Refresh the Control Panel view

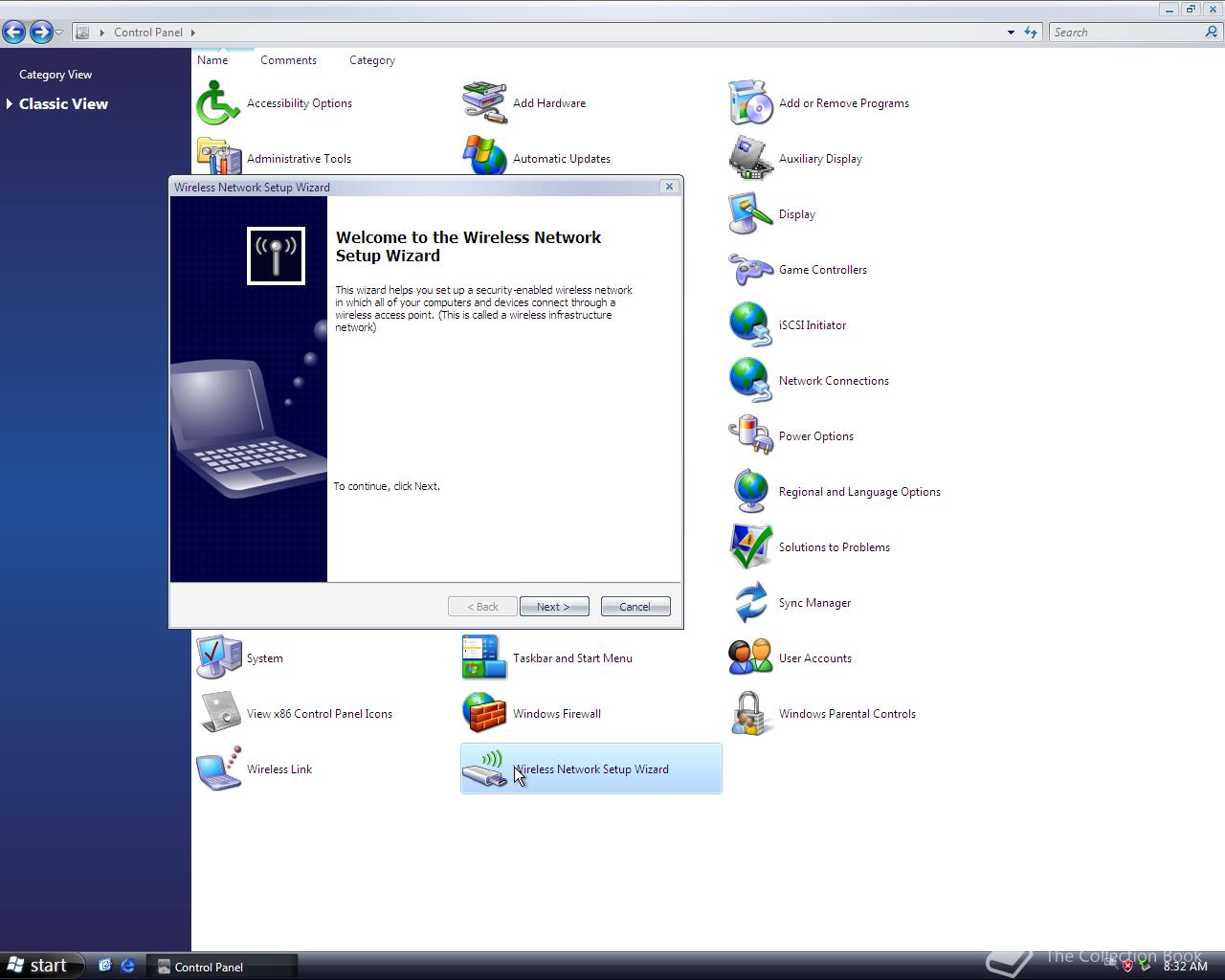tap(1031, 33)
